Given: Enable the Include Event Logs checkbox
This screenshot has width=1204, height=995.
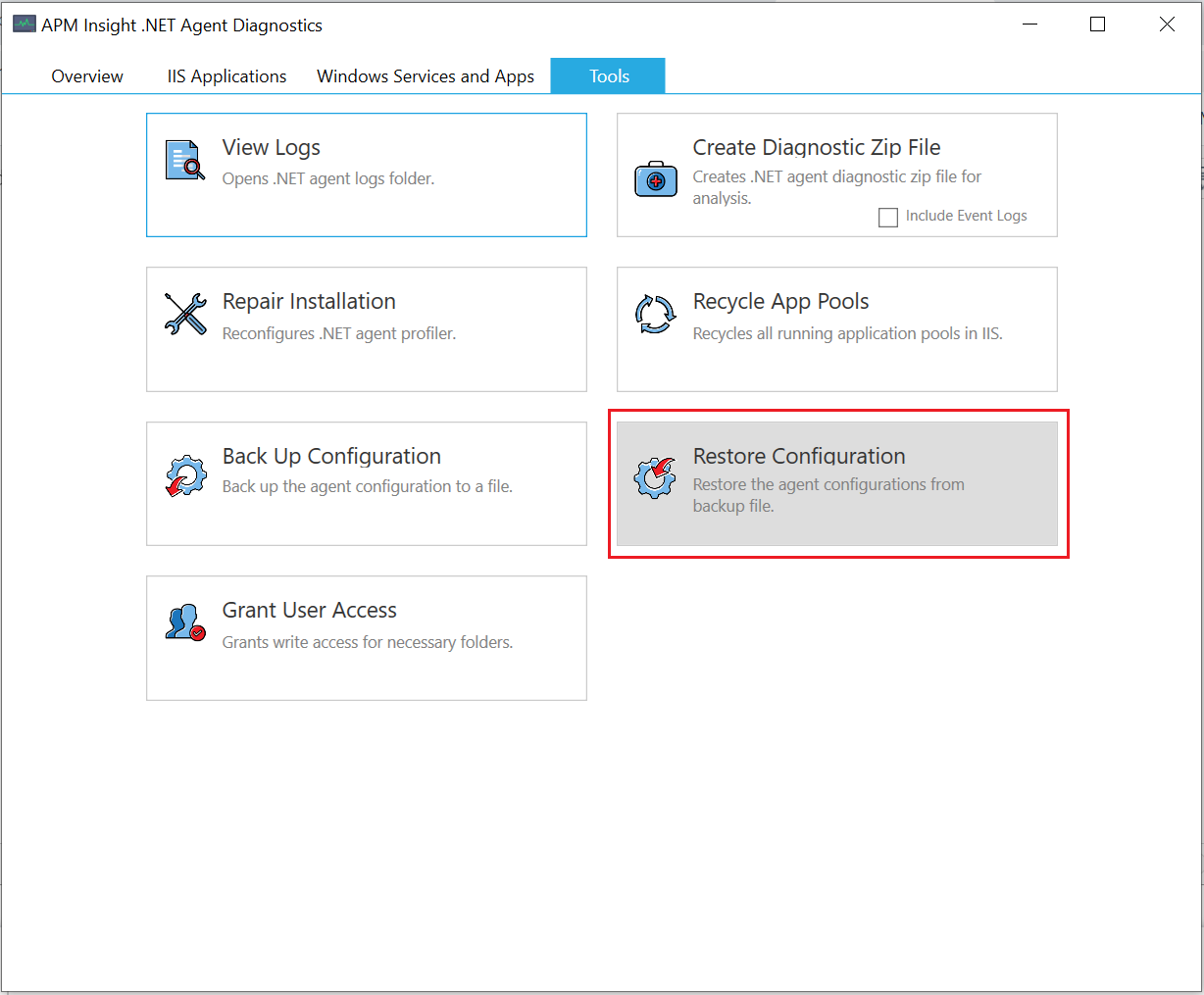Looking at the screenshot, I should [888, 217].
